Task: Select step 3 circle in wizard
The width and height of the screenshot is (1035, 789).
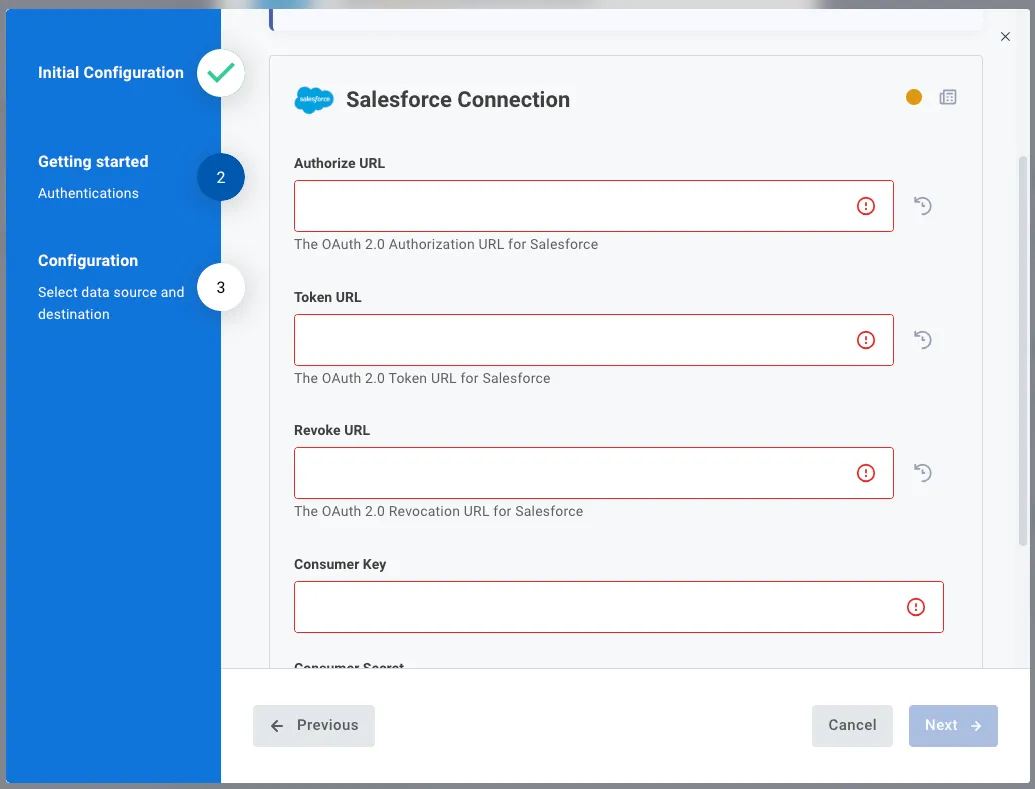Action: click(x=220, y=287)
